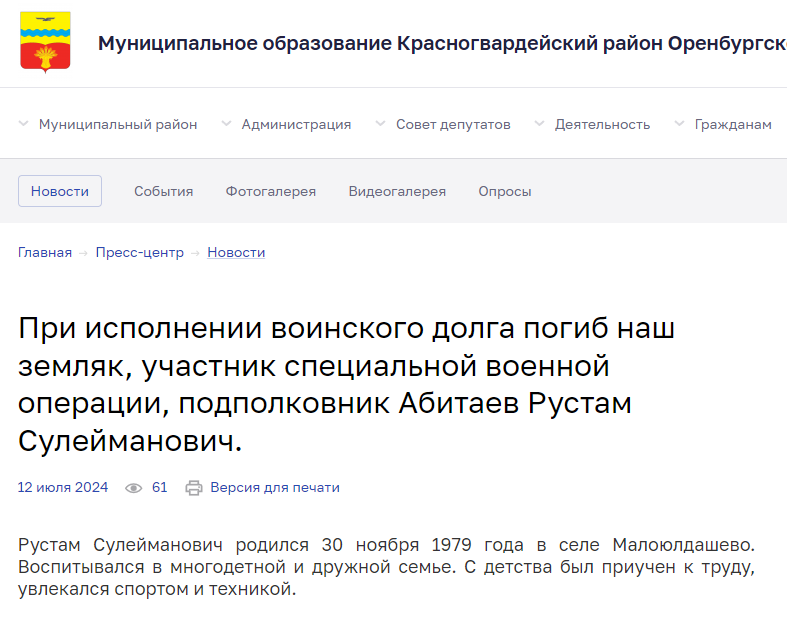
Task: Expand the Администрация menu chevron
Action: pos(226,124)
